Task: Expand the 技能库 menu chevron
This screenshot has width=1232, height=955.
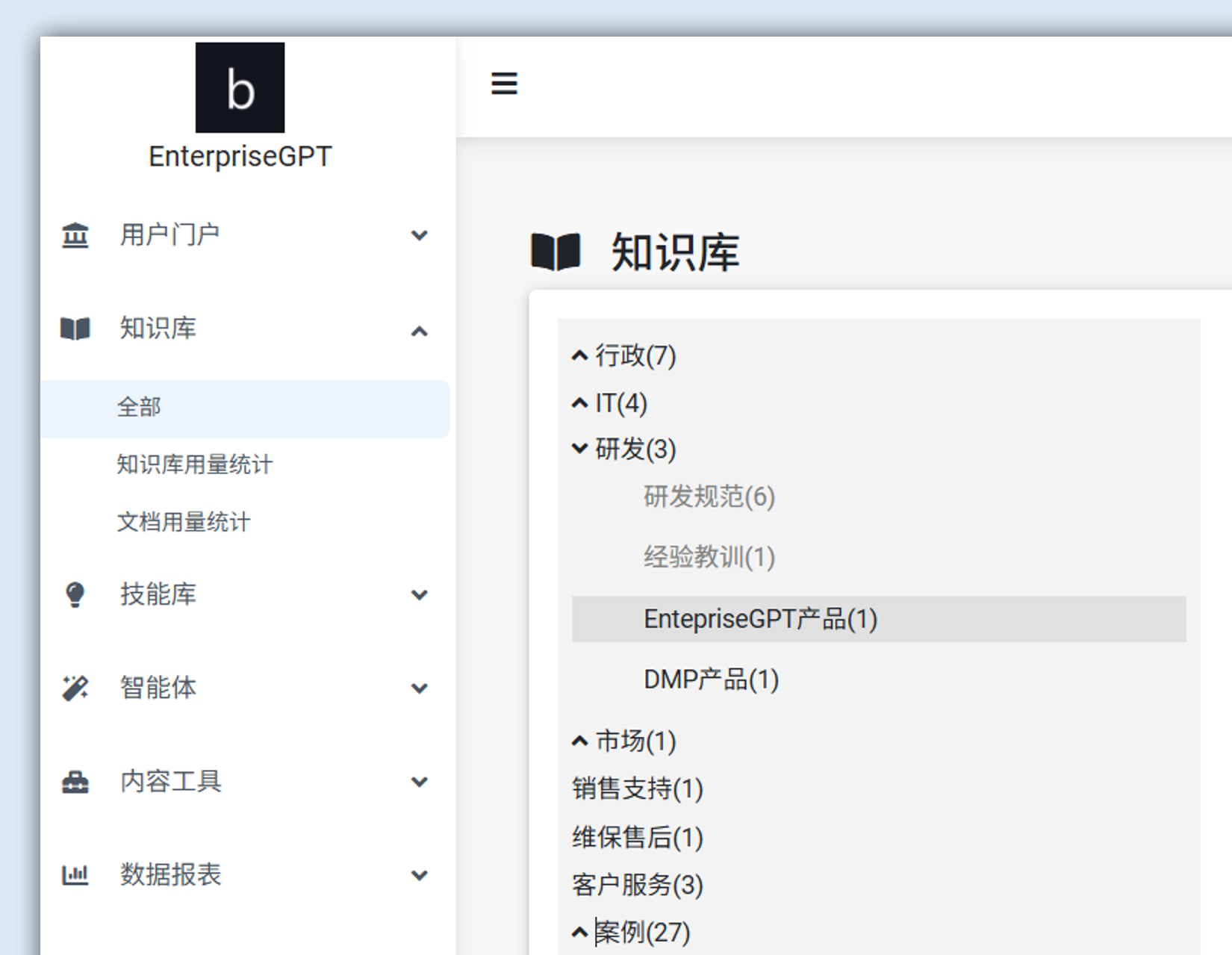Action: click(420, 595)
